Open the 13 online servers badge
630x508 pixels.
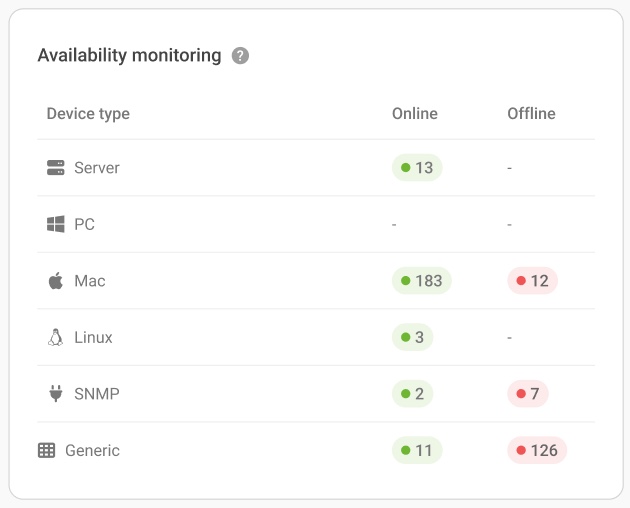tap(417, 168)
